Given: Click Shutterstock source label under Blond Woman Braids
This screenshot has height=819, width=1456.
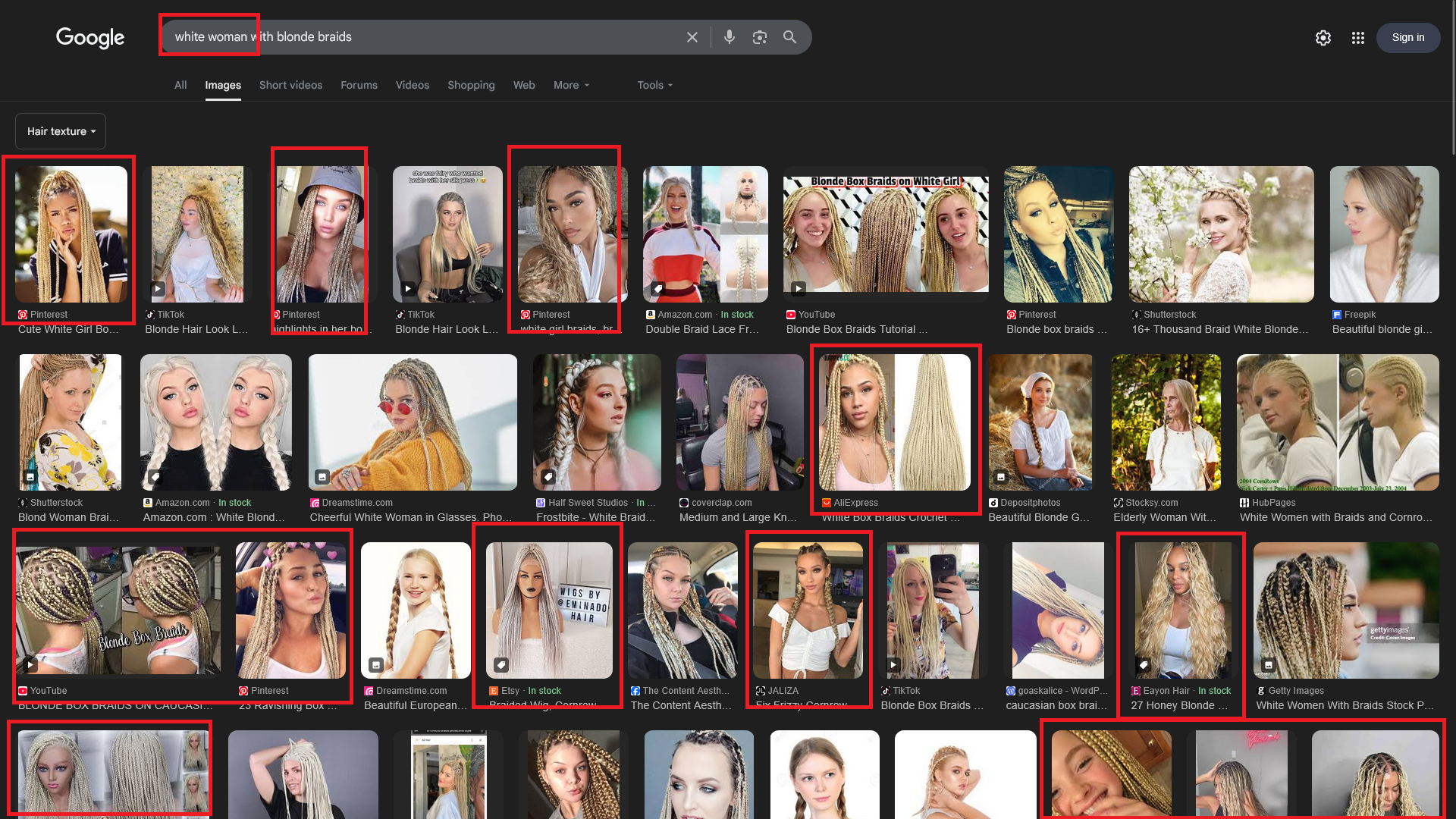Looking at the screenshot, I should coord(50,503).
